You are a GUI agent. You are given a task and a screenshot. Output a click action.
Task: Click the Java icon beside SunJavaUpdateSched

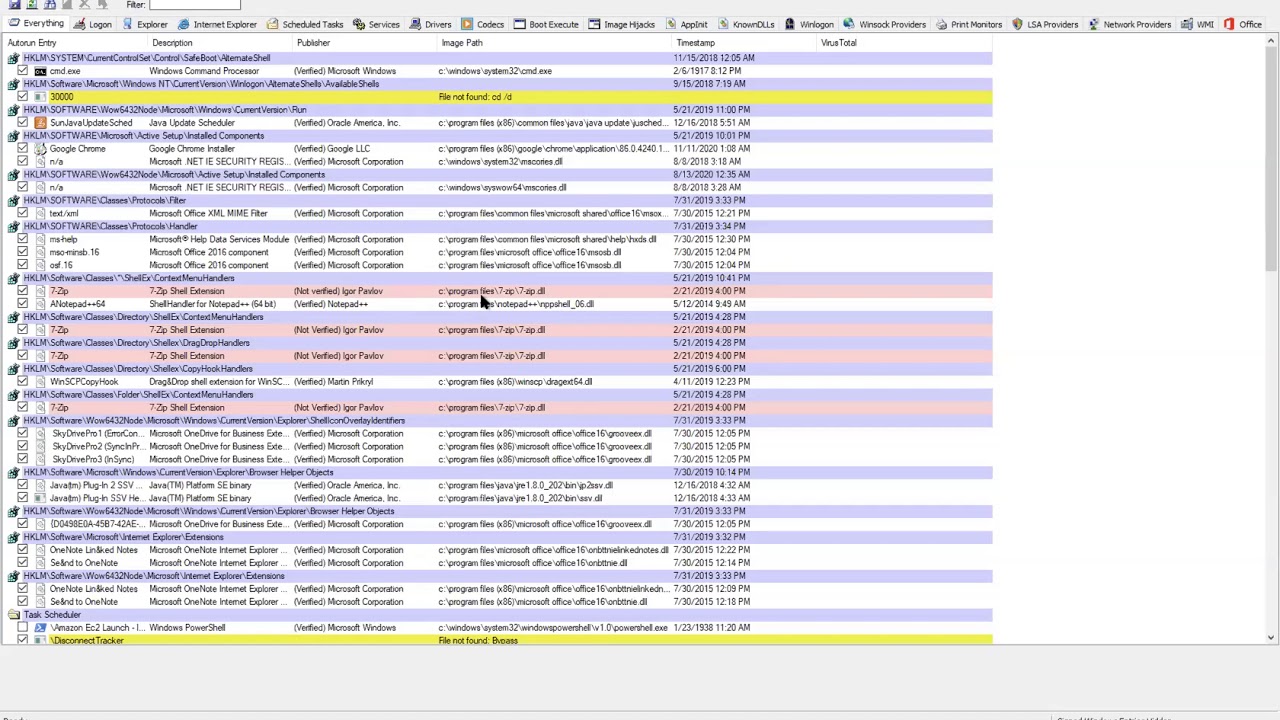[x=40, y=123]
